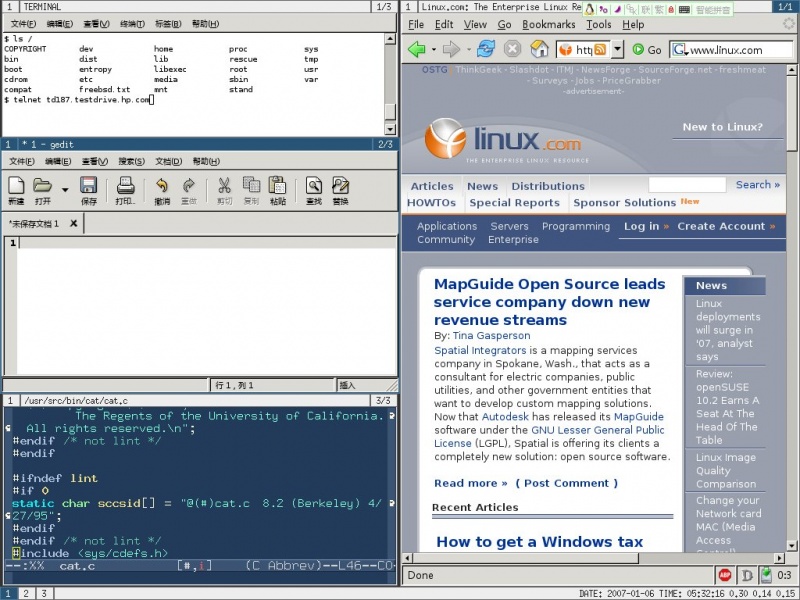Click the browser horizontal scrollbar right arrow

click(x=779, y=558)
